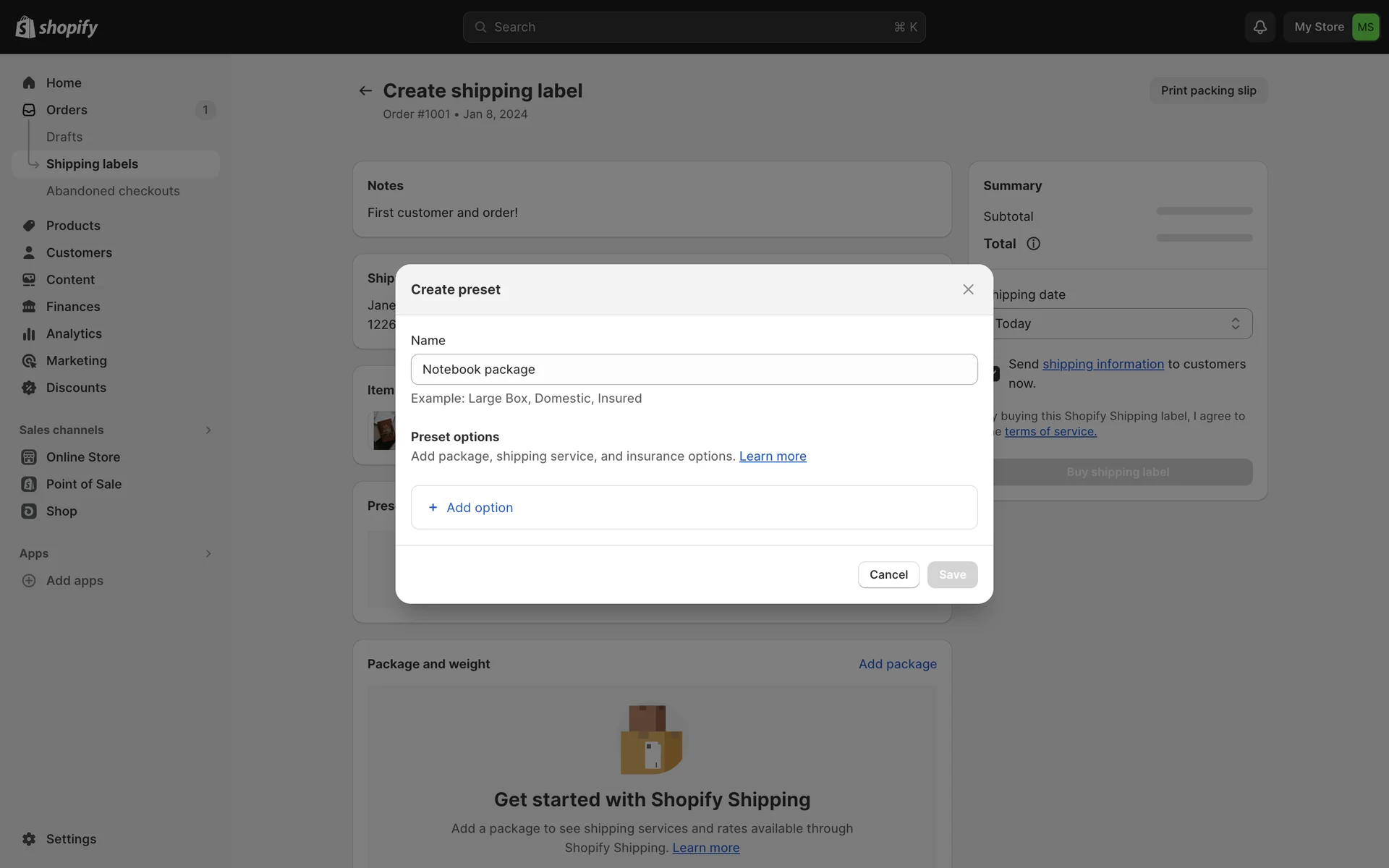This screenshot has width=1389, height=868.
Task: Select Shipping labels menu item
Action: [x=92, y=164]
